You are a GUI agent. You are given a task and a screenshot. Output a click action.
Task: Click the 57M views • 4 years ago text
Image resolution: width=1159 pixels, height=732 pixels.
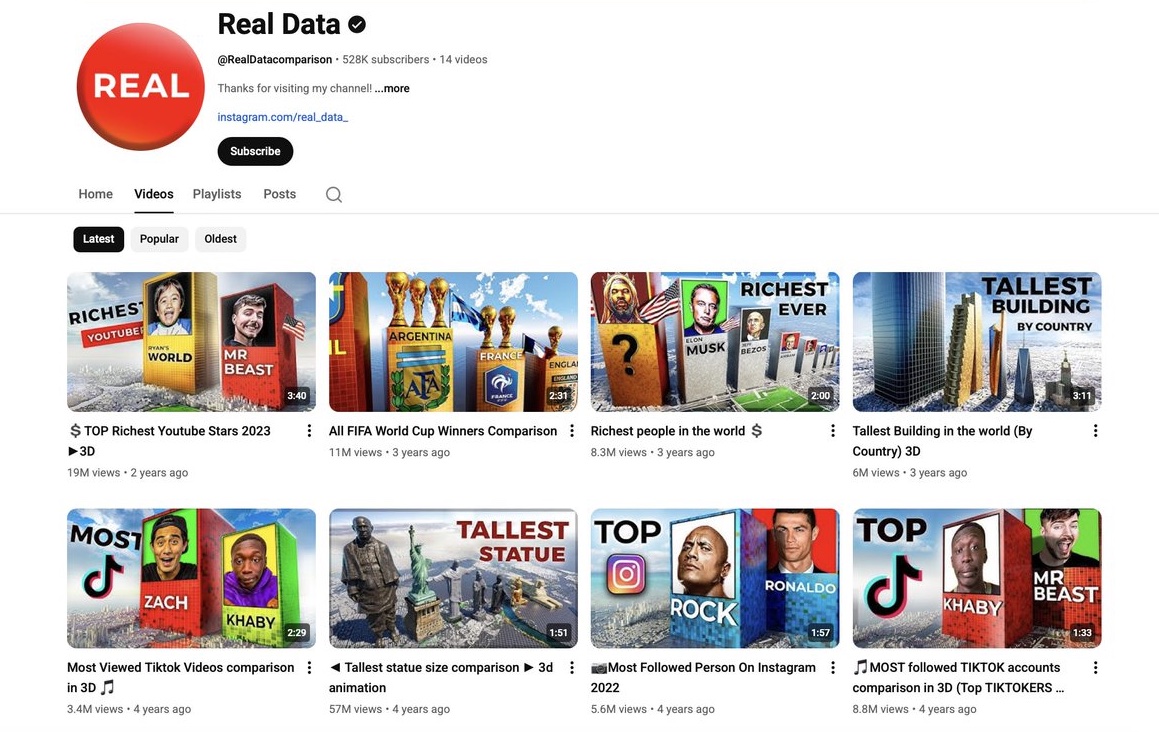pyautogui.click(x=389, y=709)
